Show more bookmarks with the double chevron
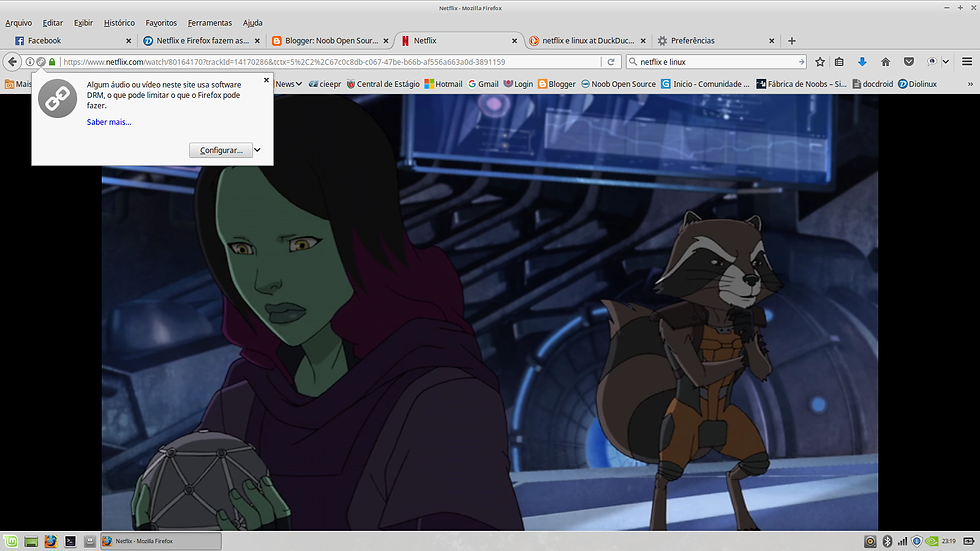The image size is (980, 551). (970, 84)
